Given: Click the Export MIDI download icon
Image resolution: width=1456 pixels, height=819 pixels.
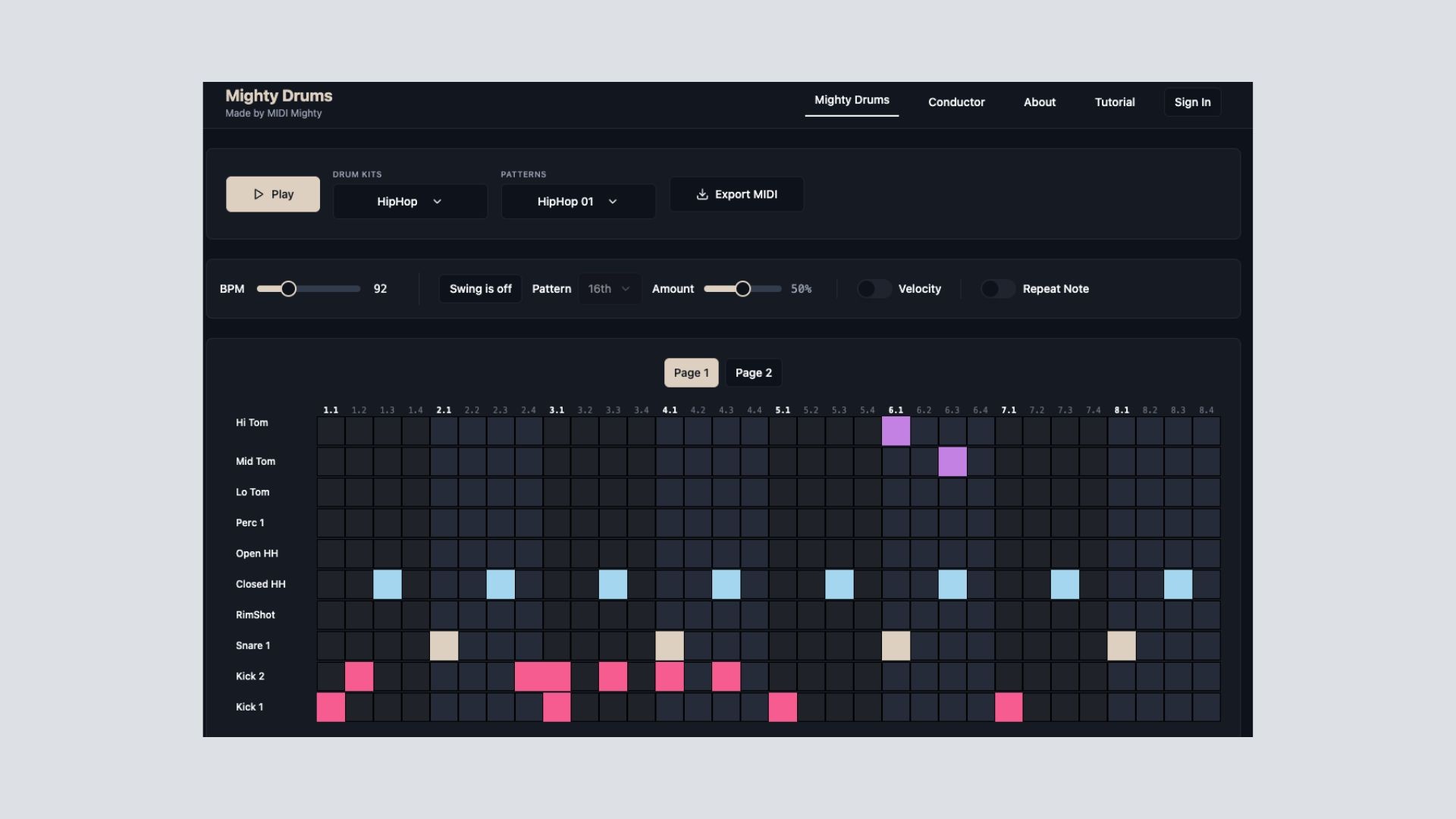Looking at the screenshot, I should point(702,195).
